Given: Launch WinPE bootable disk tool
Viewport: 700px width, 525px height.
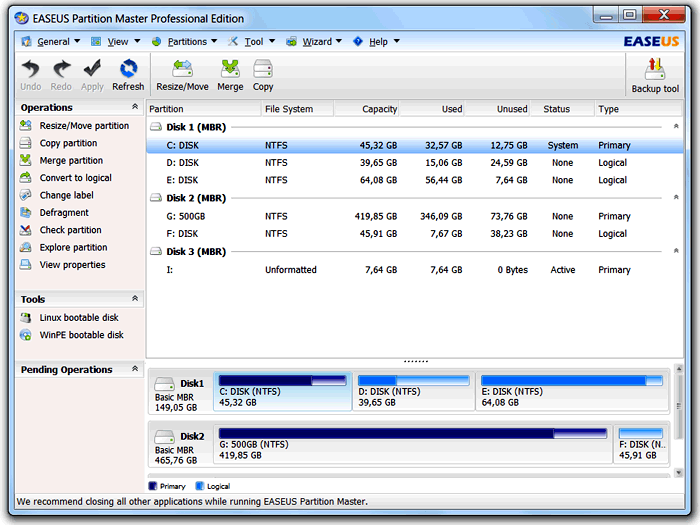Looking at the screenshot, I should (81, 335).
